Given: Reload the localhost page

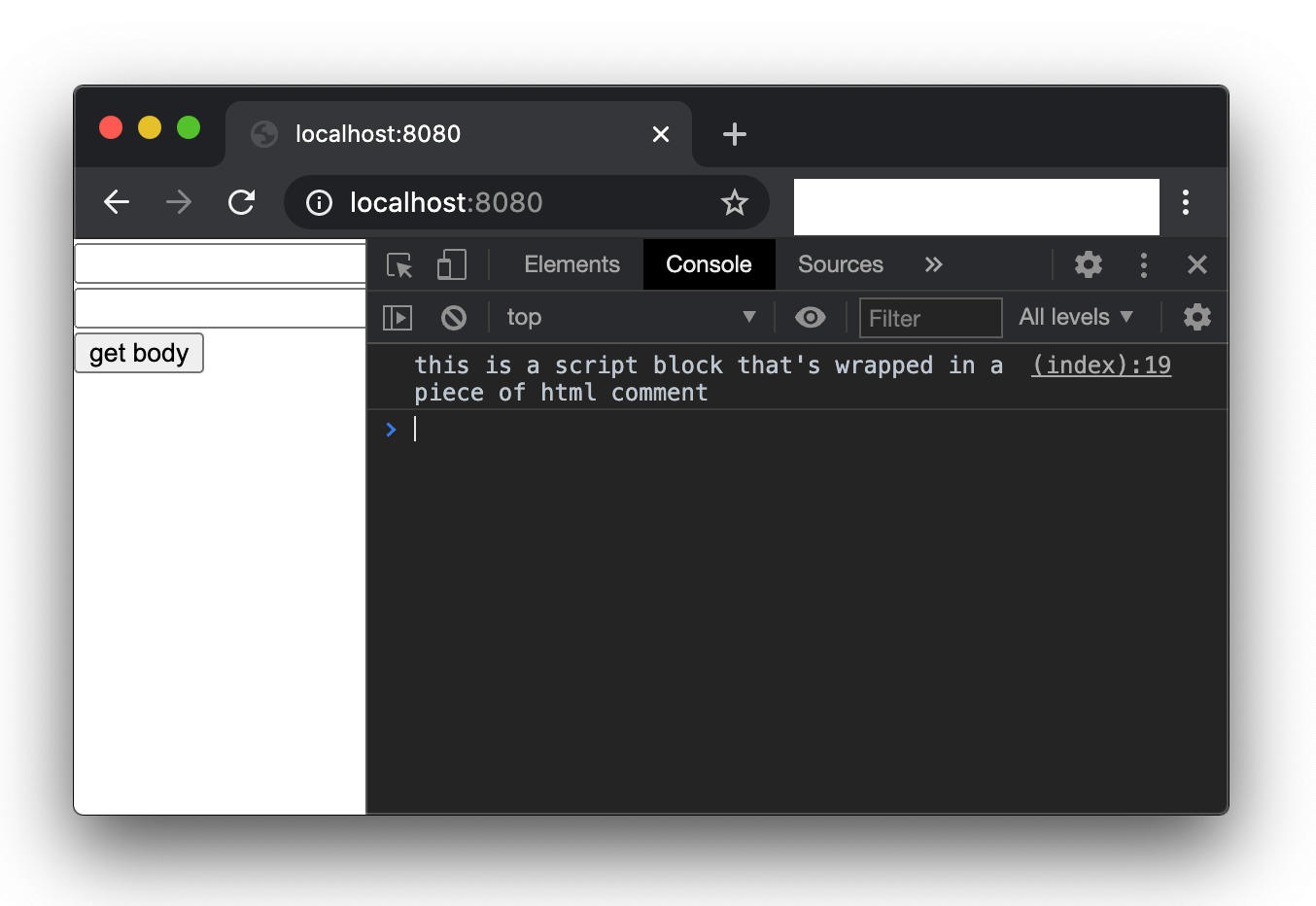Looking at the screenshot, I should 241,202.
